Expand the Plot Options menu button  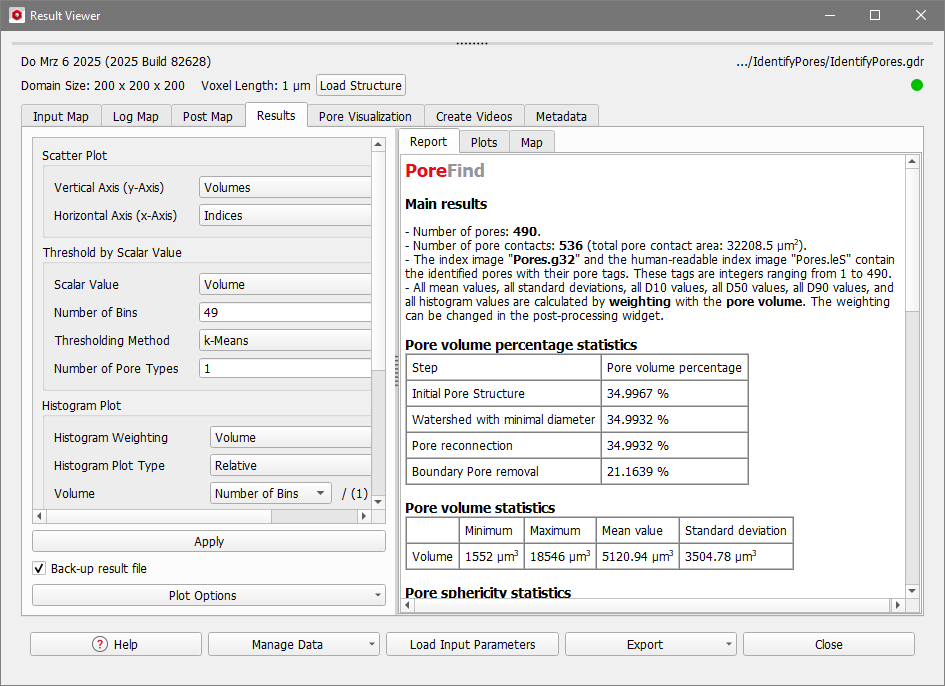pos(208,595)
